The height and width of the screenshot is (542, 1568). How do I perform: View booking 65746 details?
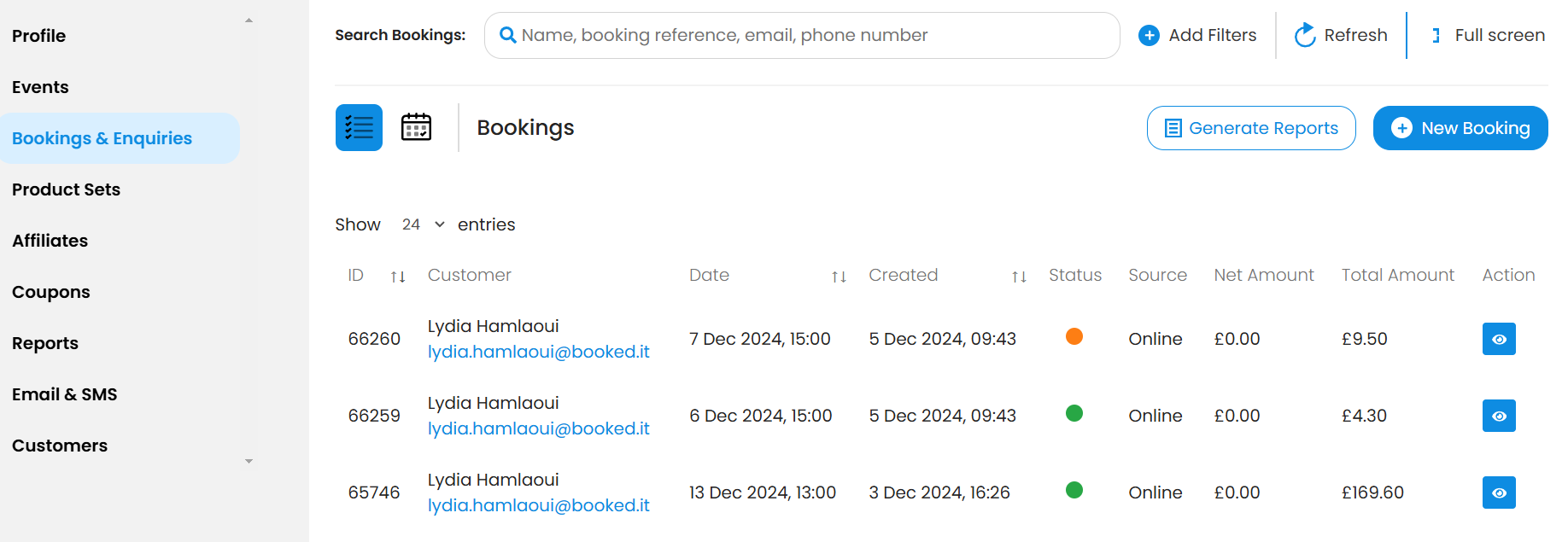(1498, 492)
